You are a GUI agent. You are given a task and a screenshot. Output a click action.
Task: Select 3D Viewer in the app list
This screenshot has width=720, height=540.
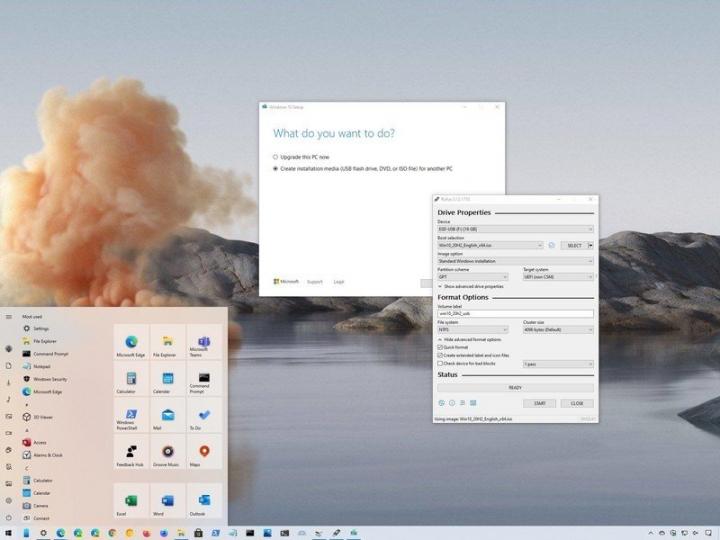pos(43,416)
